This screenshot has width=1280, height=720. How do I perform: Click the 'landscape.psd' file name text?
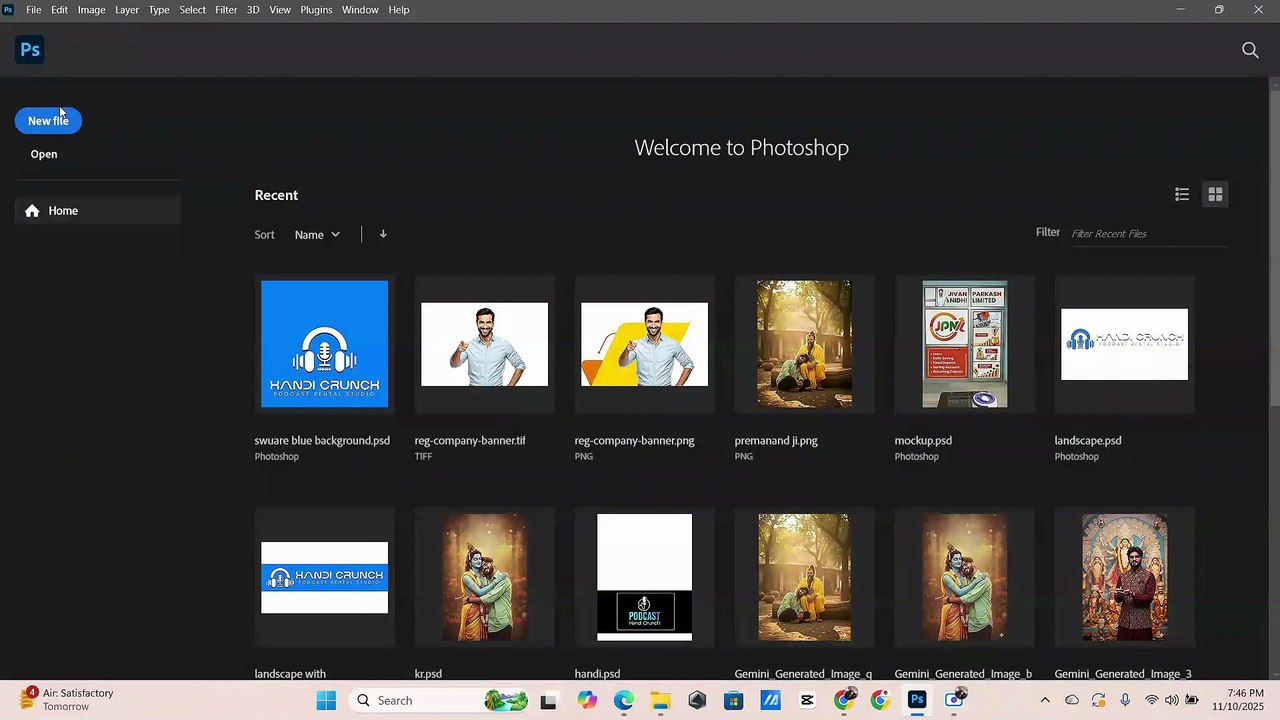(1088, 440)
